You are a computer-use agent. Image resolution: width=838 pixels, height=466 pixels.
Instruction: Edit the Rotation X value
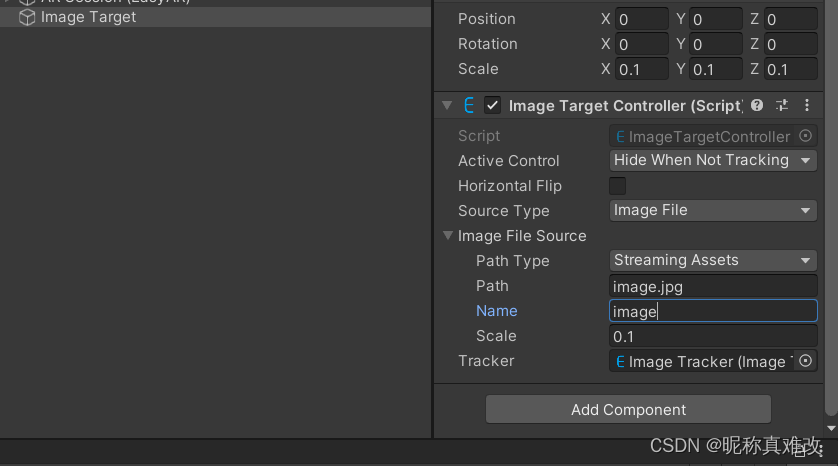[641, 44]
